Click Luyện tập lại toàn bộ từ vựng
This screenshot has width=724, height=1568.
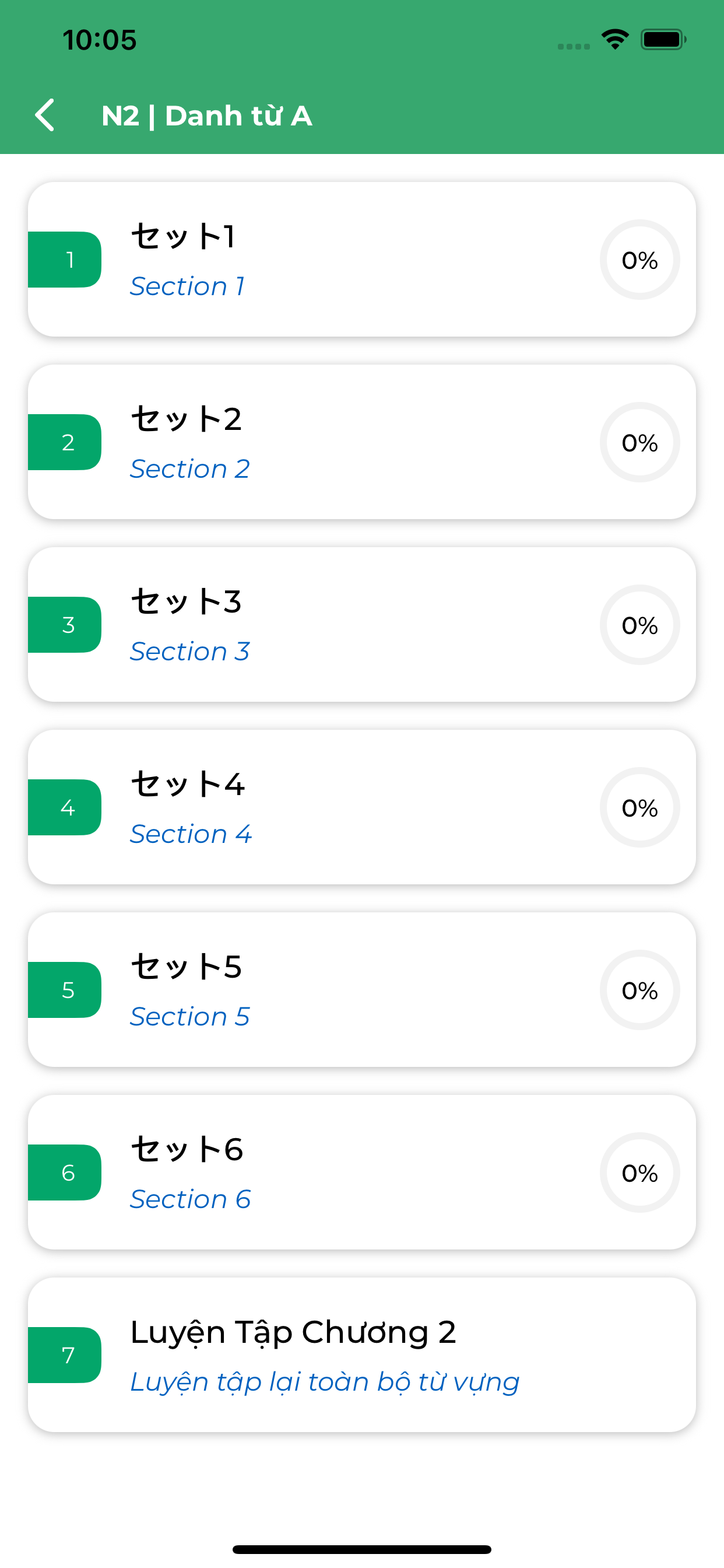click(x=325, y=1382)
